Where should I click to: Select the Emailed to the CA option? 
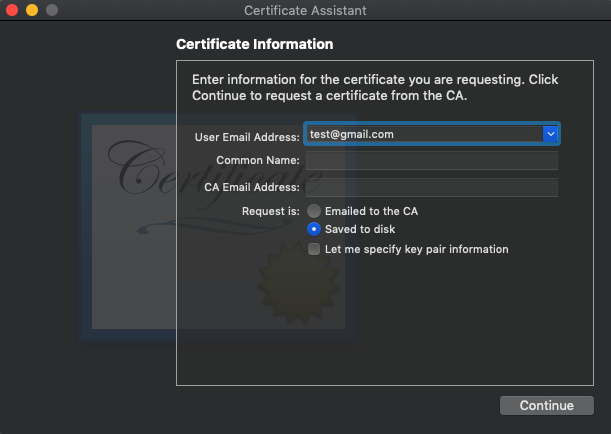tap(315, 211)
